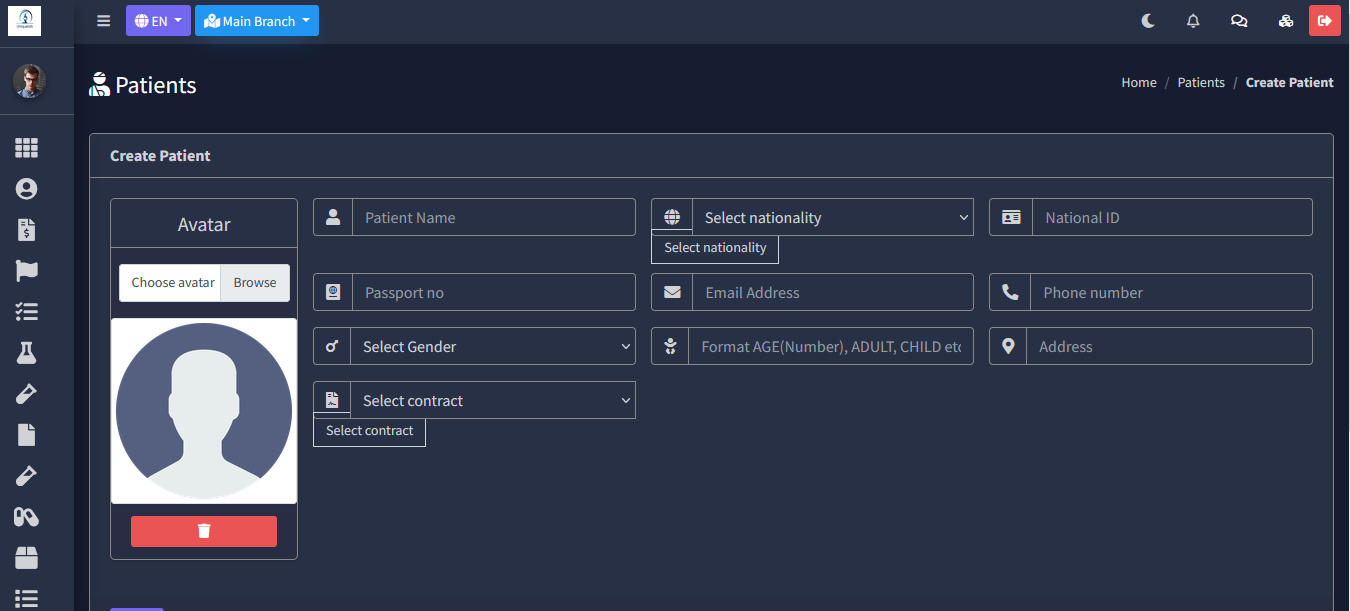Image resolution: width=1350 pixels, height=611 pixels.
Task: Delete avatar with red trash button
Action: [204, 532]
